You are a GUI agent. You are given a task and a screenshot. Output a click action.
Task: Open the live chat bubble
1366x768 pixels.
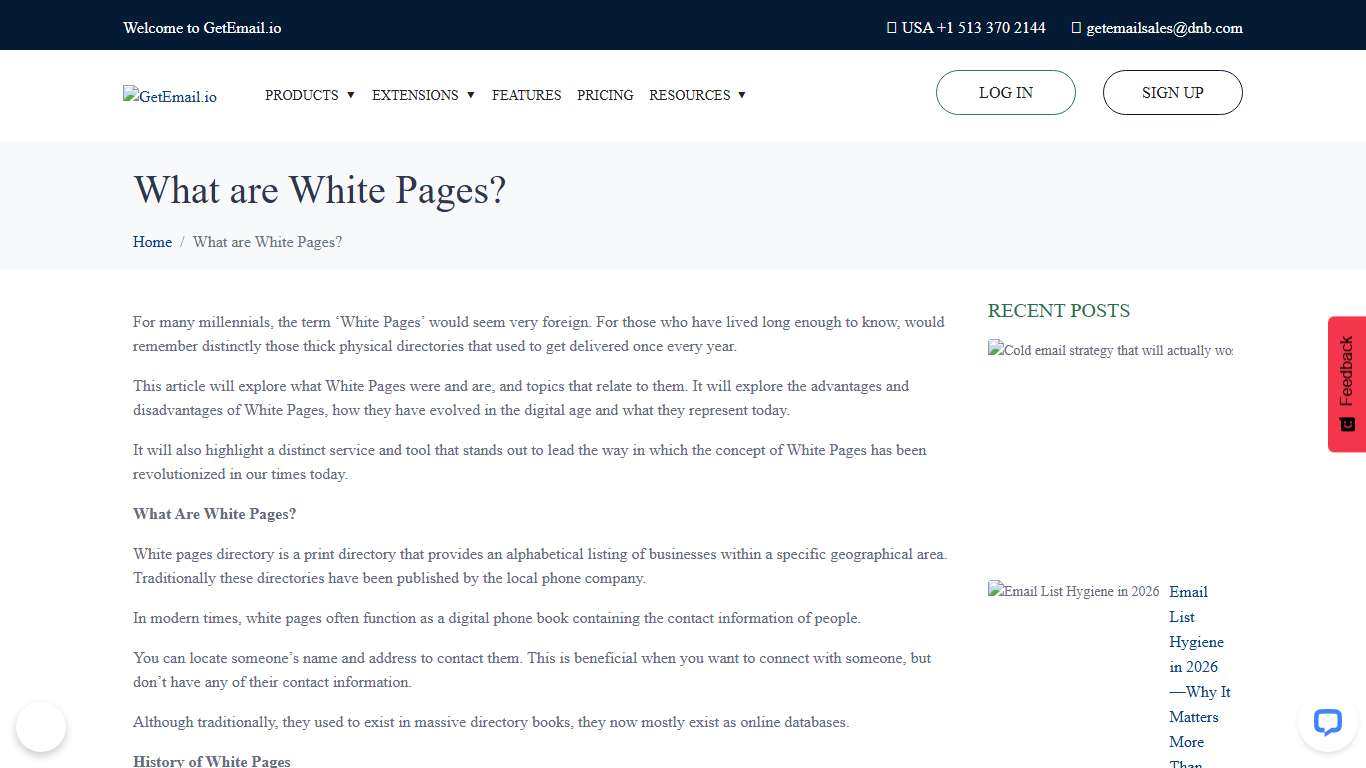(x=1327, y=722)
